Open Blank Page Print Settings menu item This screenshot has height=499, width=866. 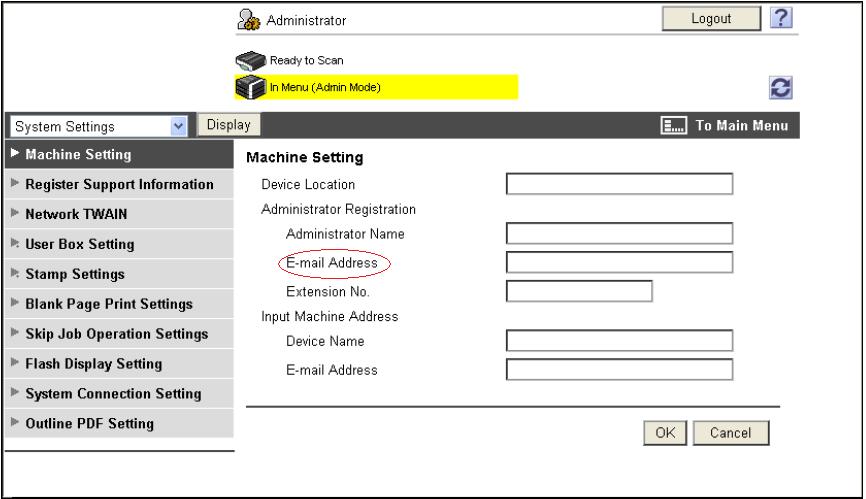pos(119,304)
